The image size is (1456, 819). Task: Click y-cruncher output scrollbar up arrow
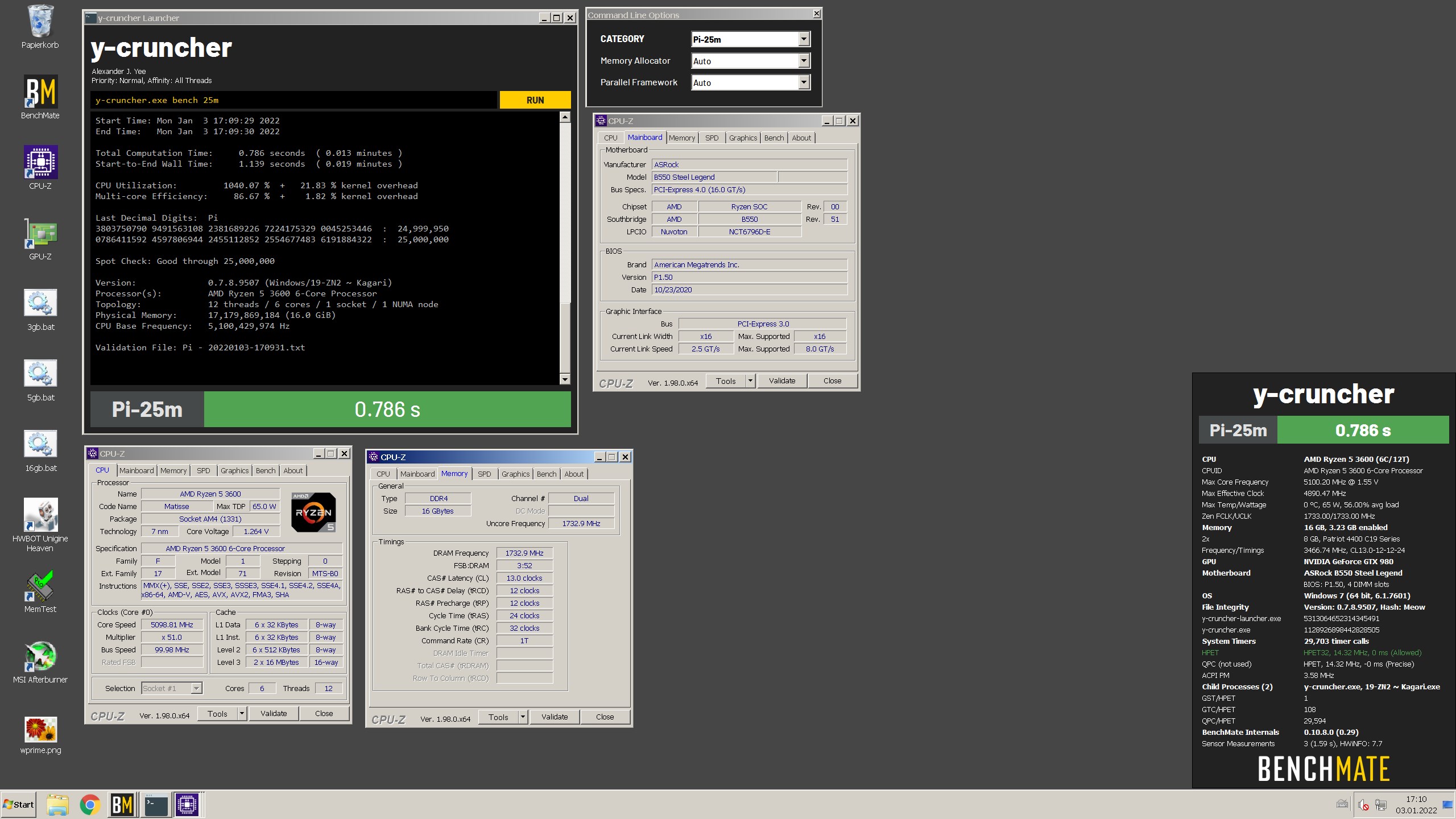coord(565,117)
